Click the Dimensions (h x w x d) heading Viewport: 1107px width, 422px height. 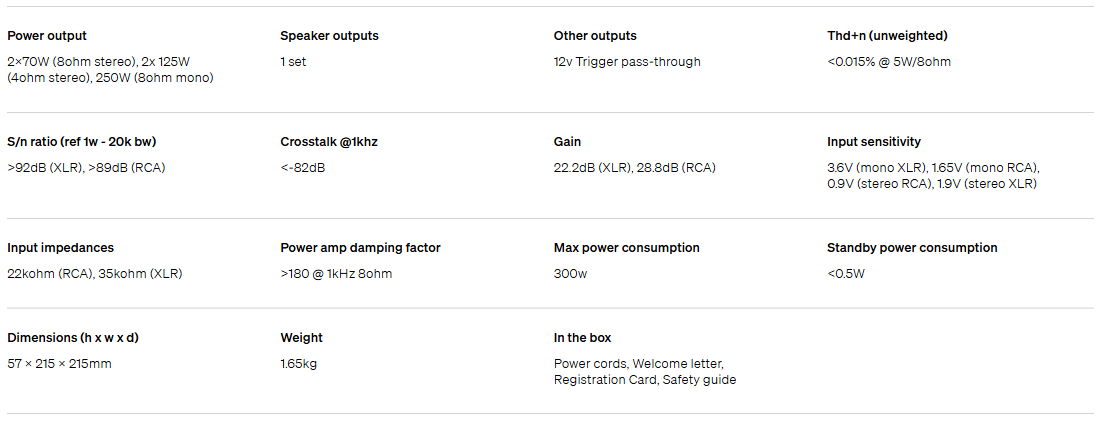coord(73,338)
